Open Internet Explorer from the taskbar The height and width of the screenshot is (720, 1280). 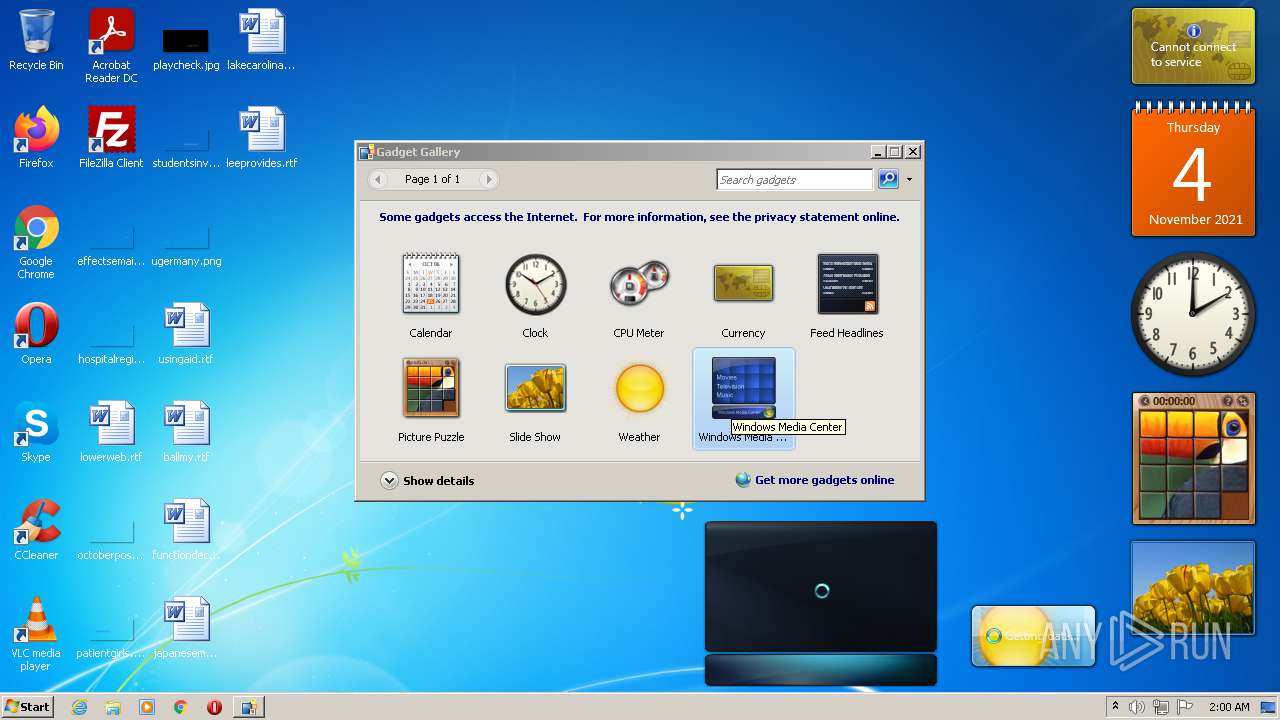(x=79, y=707)
